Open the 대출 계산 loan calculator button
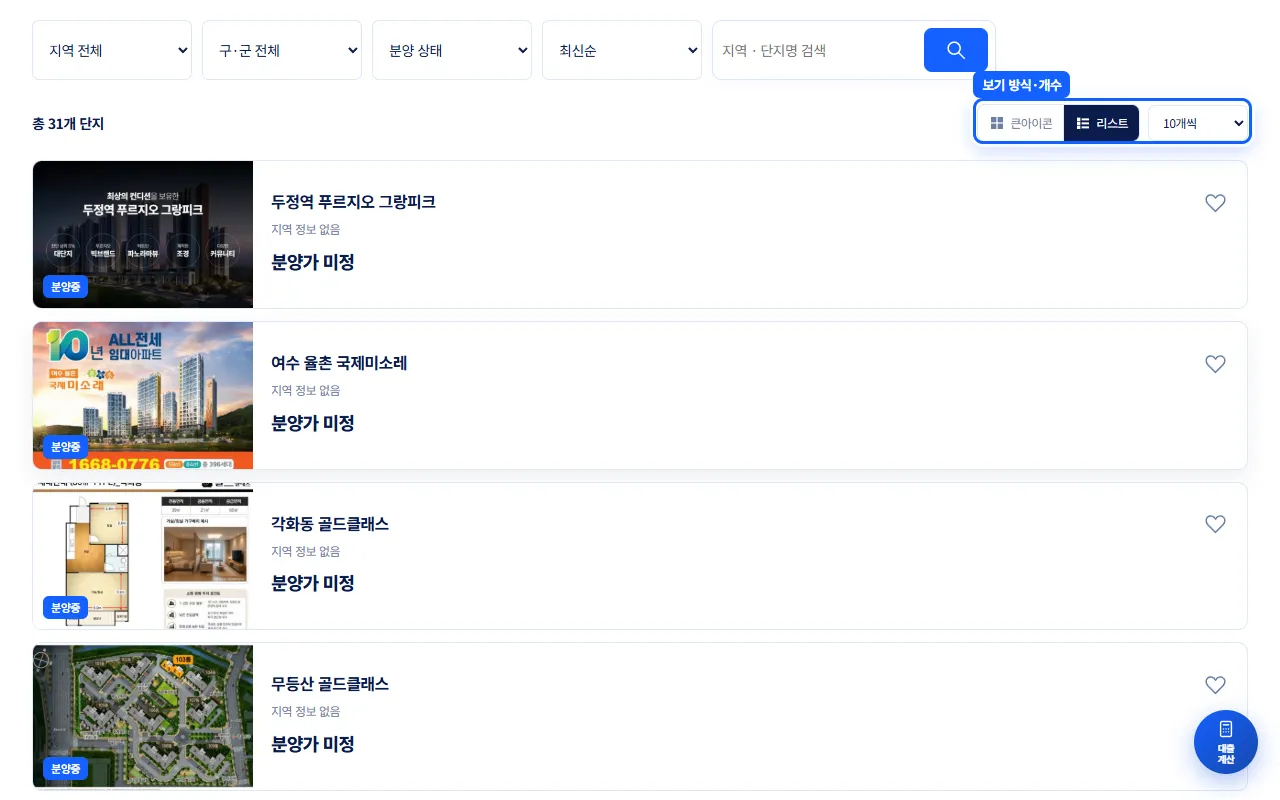This screenshot has width=1280, height=800. click(x=1226, y=742)
